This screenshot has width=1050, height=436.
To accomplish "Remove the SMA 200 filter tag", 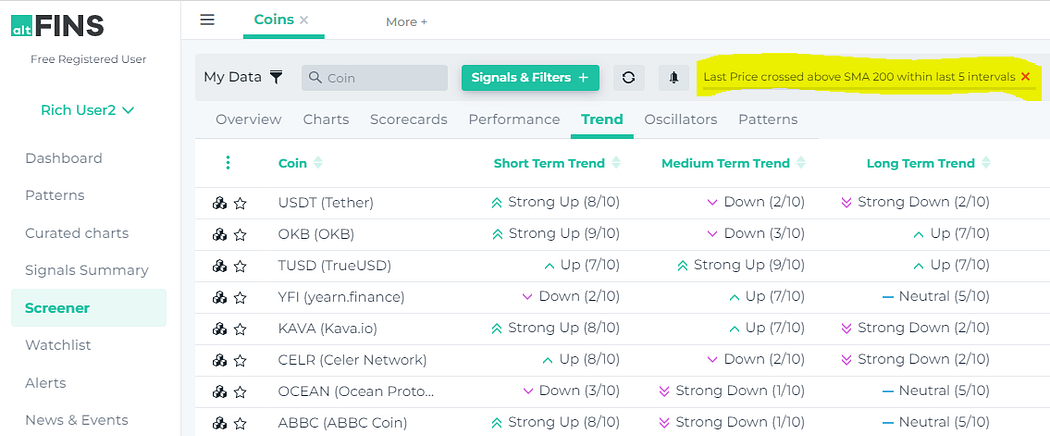I will point(1025,77).
